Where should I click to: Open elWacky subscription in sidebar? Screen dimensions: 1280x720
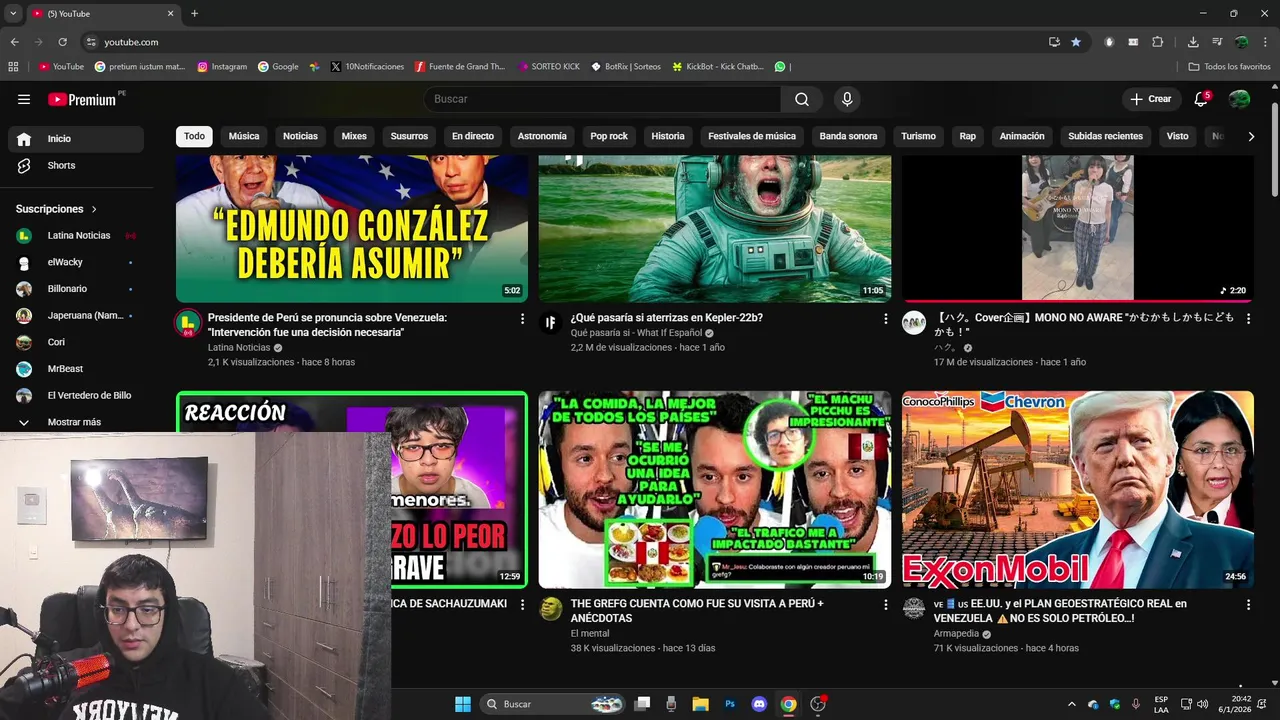click(76, 262)
